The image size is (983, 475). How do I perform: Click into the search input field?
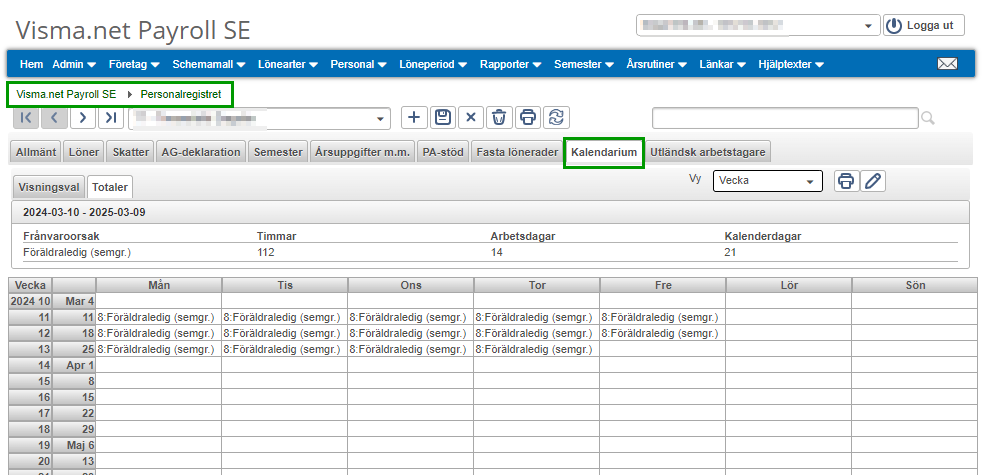[x=785, y=118]
